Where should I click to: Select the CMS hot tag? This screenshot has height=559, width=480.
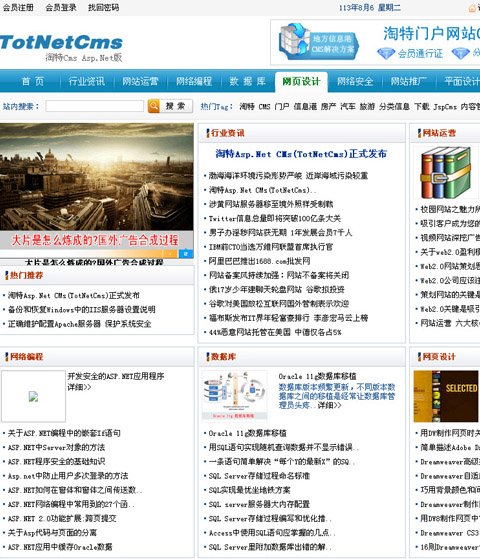[264, 106]
